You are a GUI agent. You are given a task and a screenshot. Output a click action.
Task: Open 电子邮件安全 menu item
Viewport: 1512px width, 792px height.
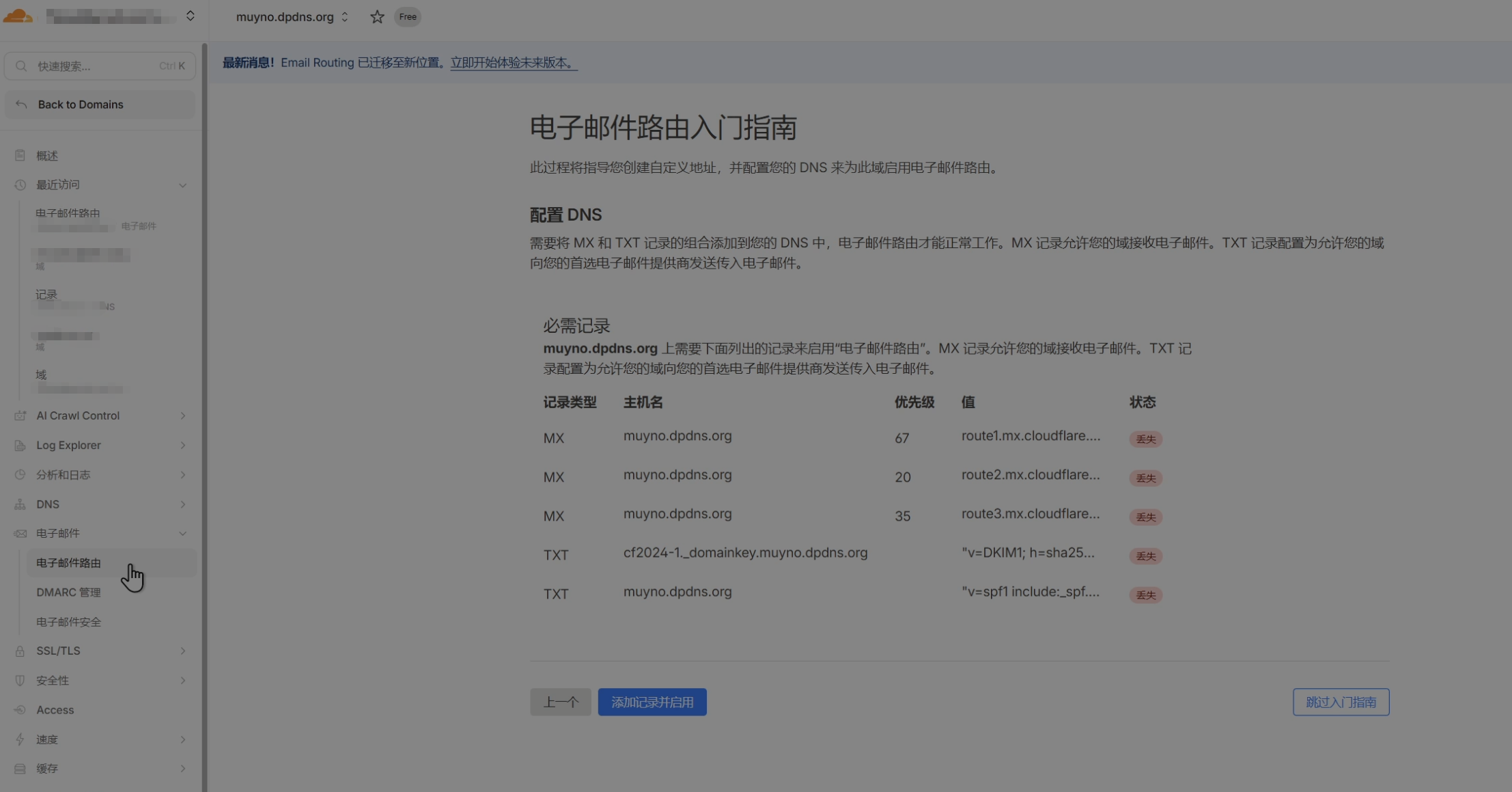click(x=68, y=622)
